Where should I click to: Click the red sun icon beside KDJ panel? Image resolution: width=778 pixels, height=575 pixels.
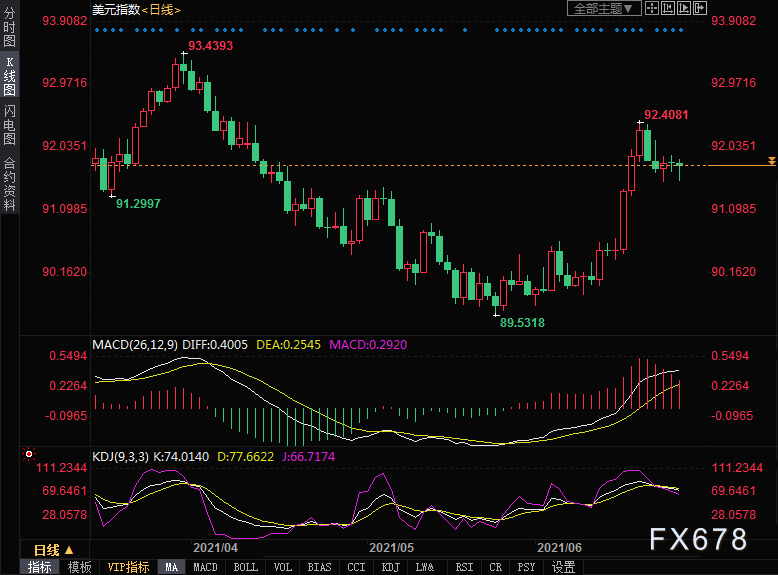[x=29, y=454]
